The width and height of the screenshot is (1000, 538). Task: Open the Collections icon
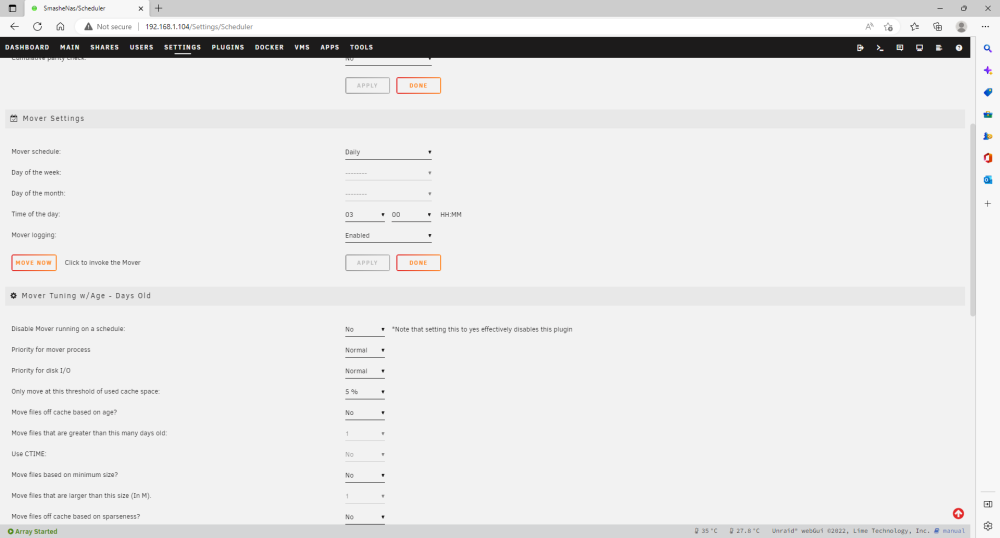(x=938, y=27)
